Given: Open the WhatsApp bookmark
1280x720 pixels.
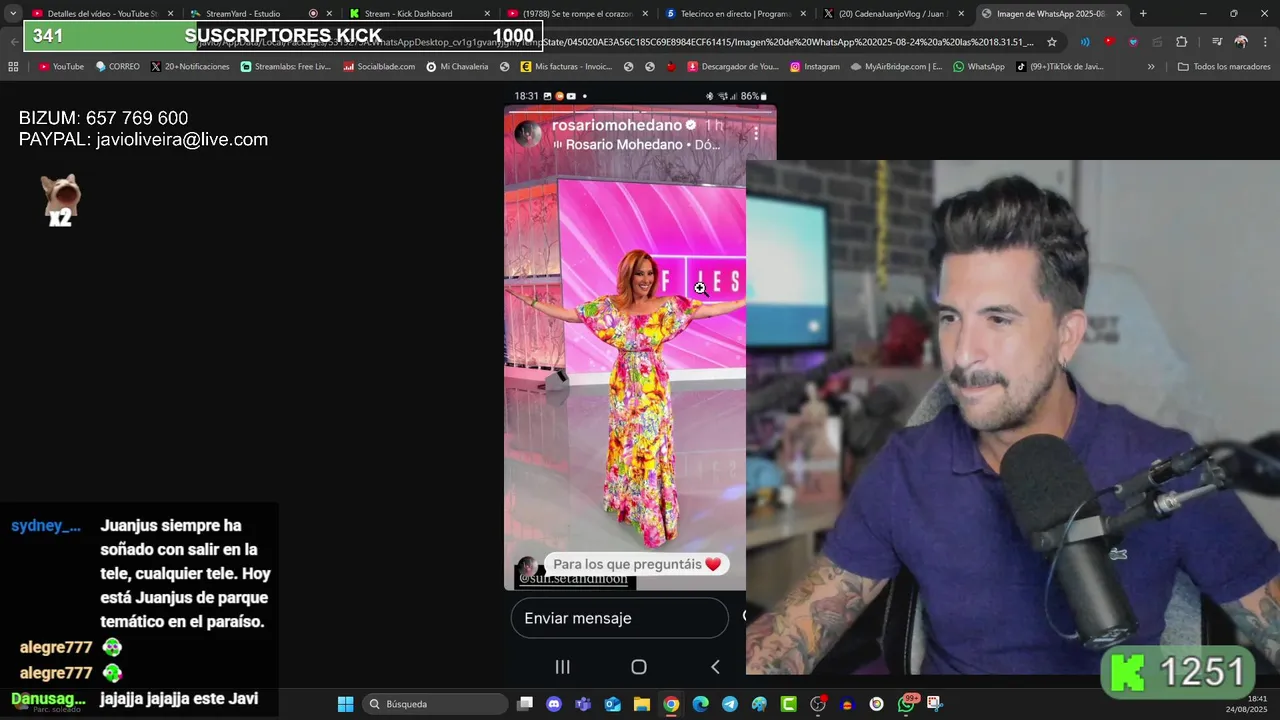Looking at the screenshot, I should pyautogui.click(x=979, y=66).
